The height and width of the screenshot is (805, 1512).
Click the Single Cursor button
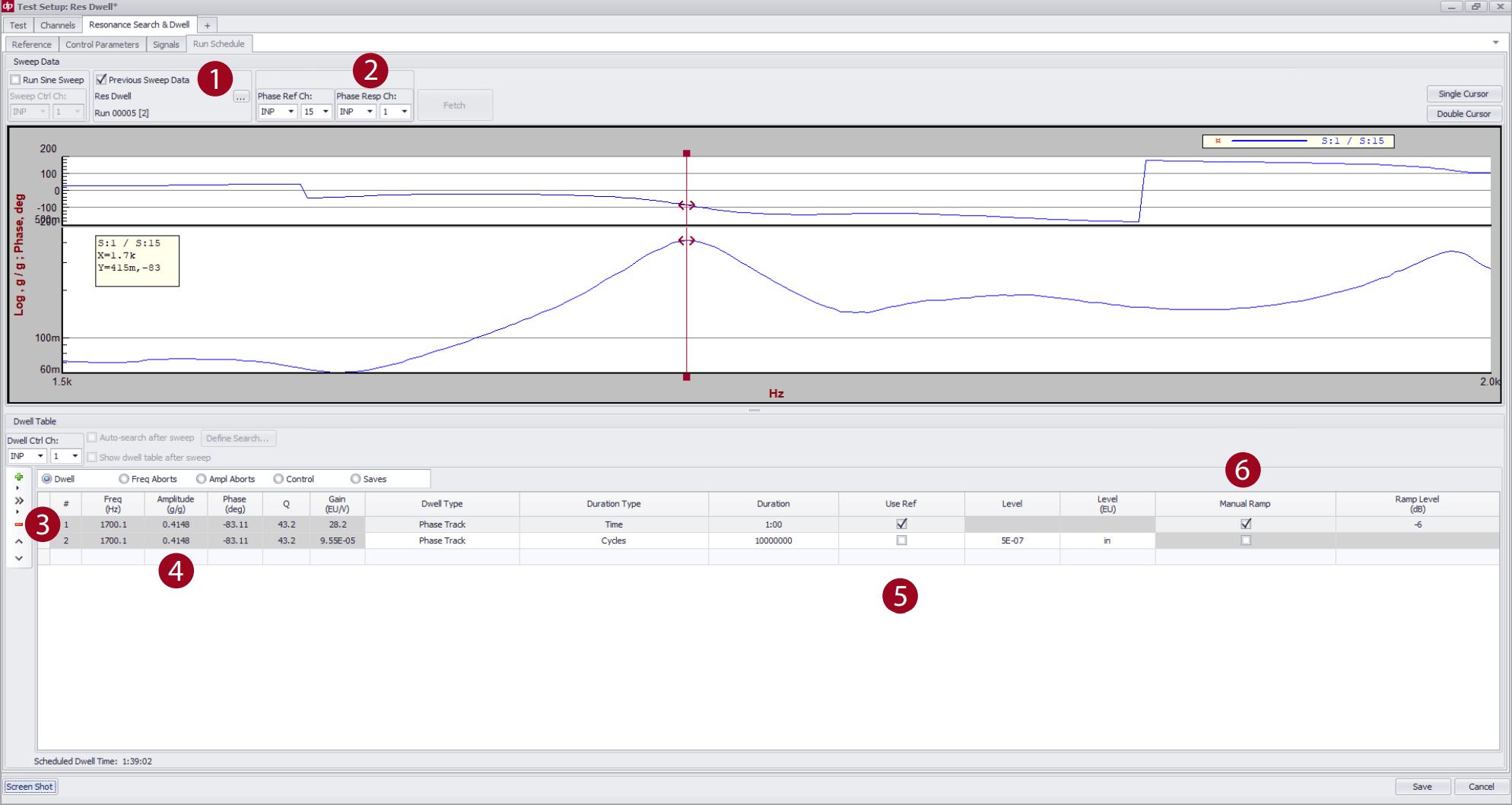[x=1463, y=93]
